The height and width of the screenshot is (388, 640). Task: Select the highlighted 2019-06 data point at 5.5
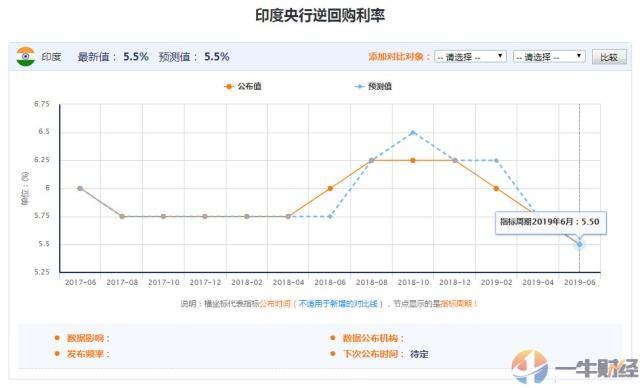(x=579, y=244)
